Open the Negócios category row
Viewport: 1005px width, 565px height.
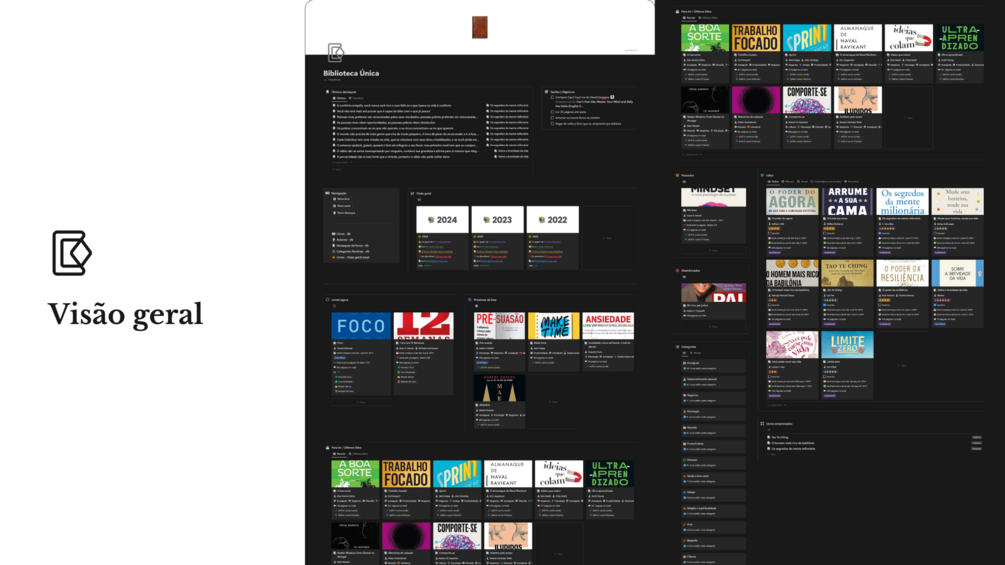point(713,398)
